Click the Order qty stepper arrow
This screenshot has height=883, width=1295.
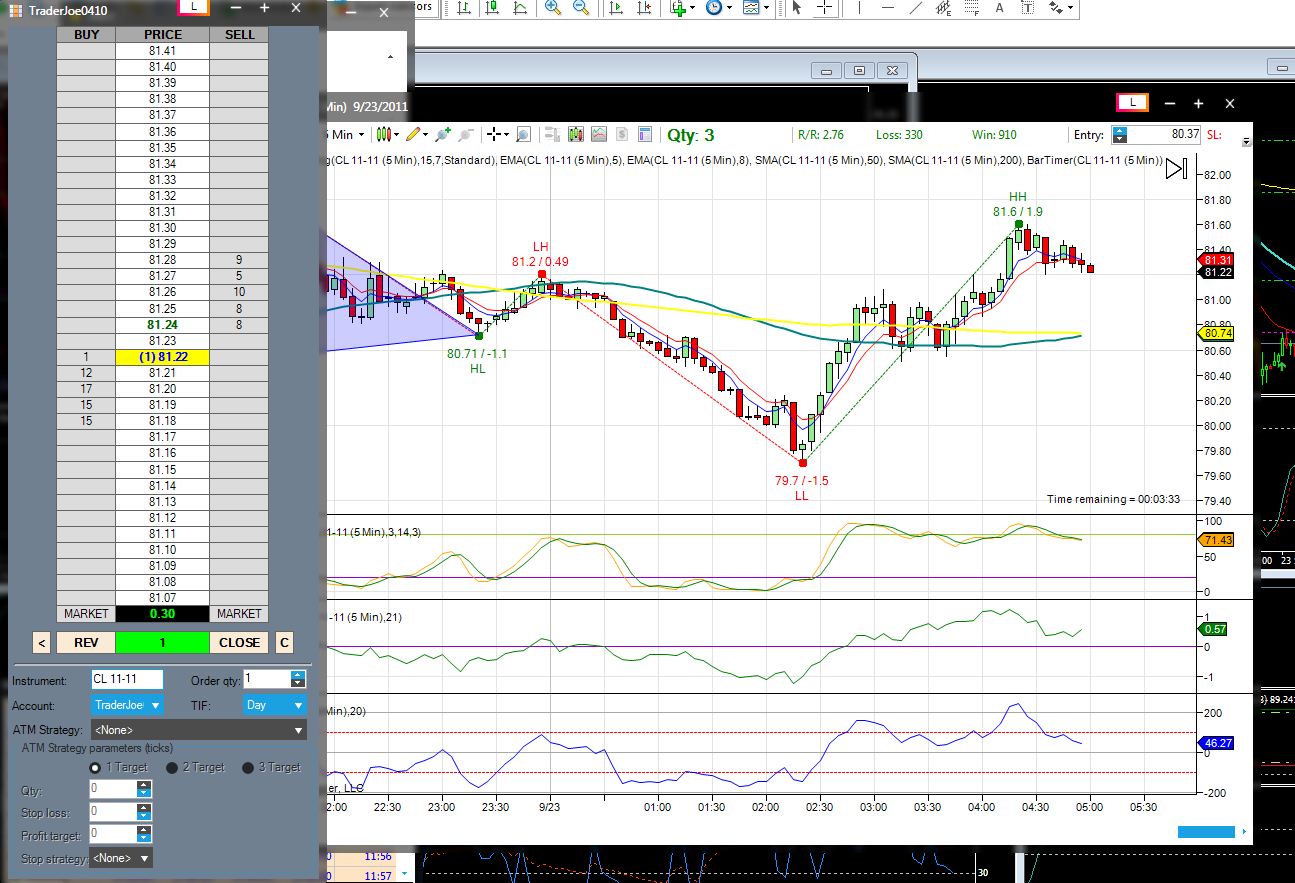(297, 679)
